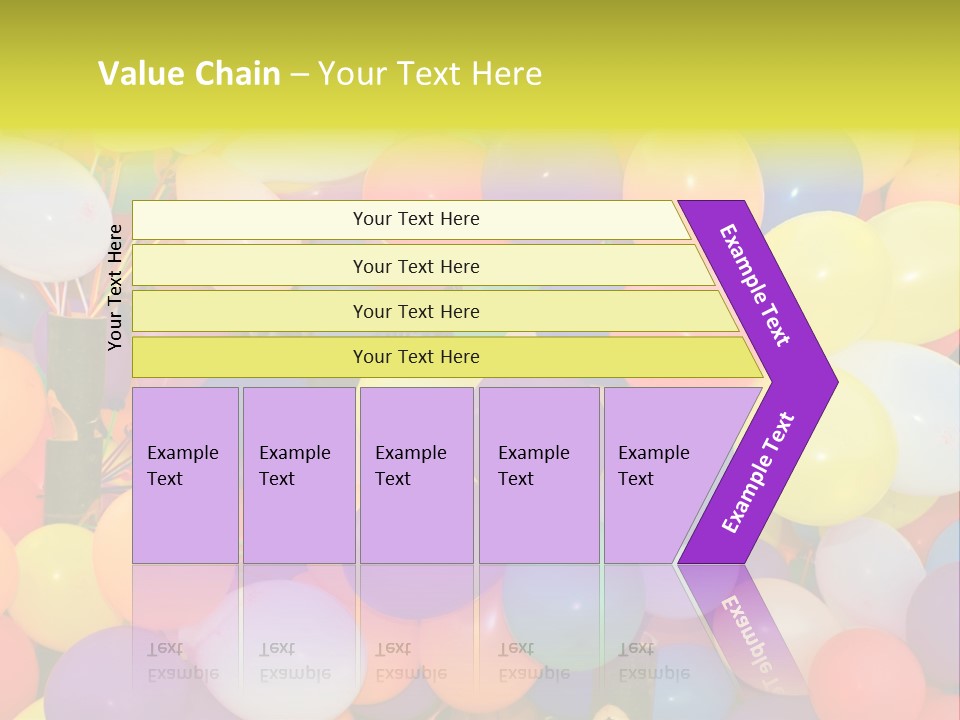Select the first lavender "Example Text" box
Viewport: 960px width, 720px height.
pos(184,466)
